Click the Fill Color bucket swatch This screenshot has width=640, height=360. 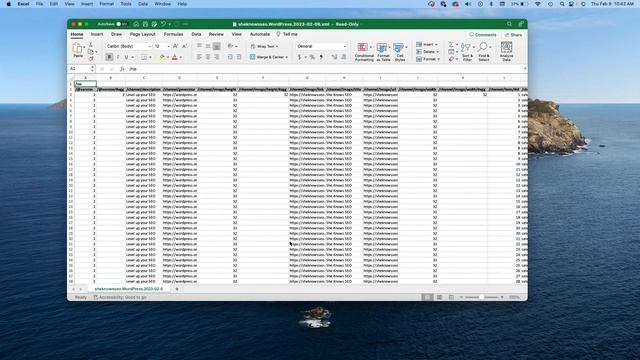click(x=162, y=57)
